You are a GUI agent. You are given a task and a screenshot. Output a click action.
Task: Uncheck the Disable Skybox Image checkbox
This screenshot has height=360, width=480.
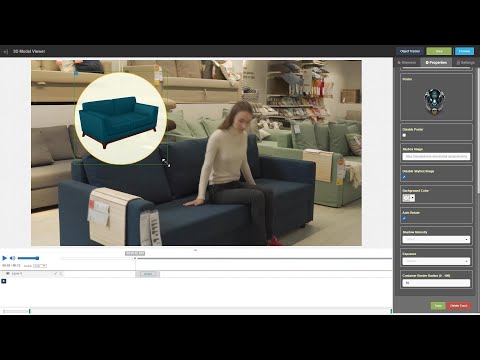[404, 177]
